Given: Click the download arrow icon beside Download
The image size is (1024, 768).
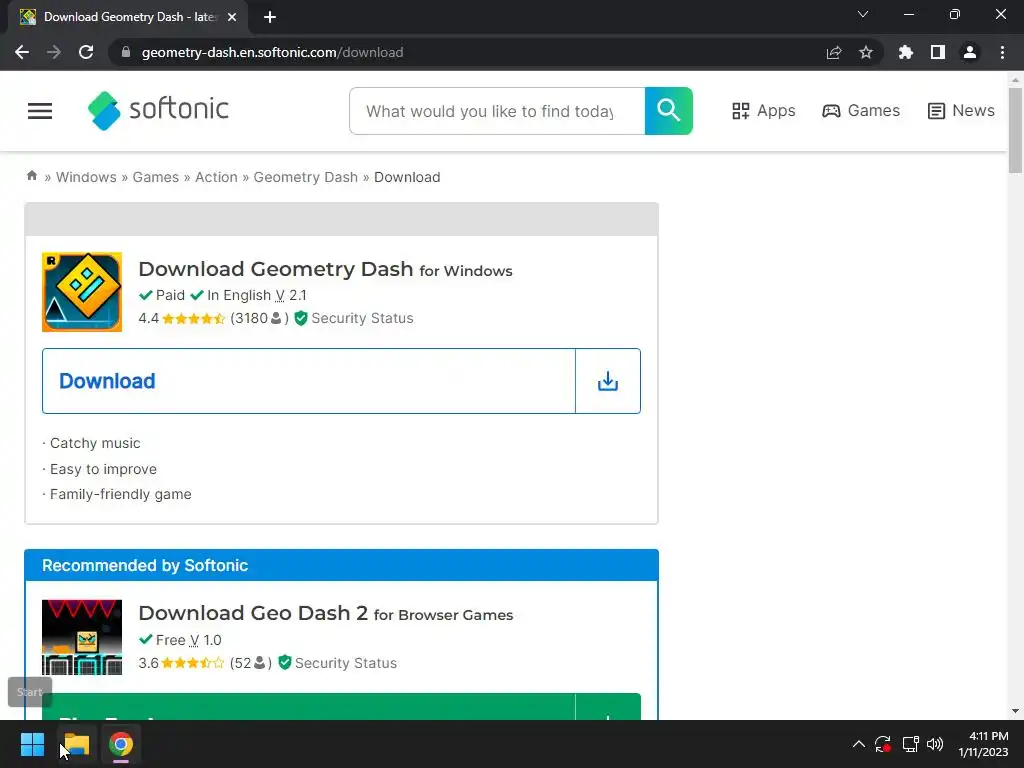Looking at the screenshot, I should (x=607, y=381).
